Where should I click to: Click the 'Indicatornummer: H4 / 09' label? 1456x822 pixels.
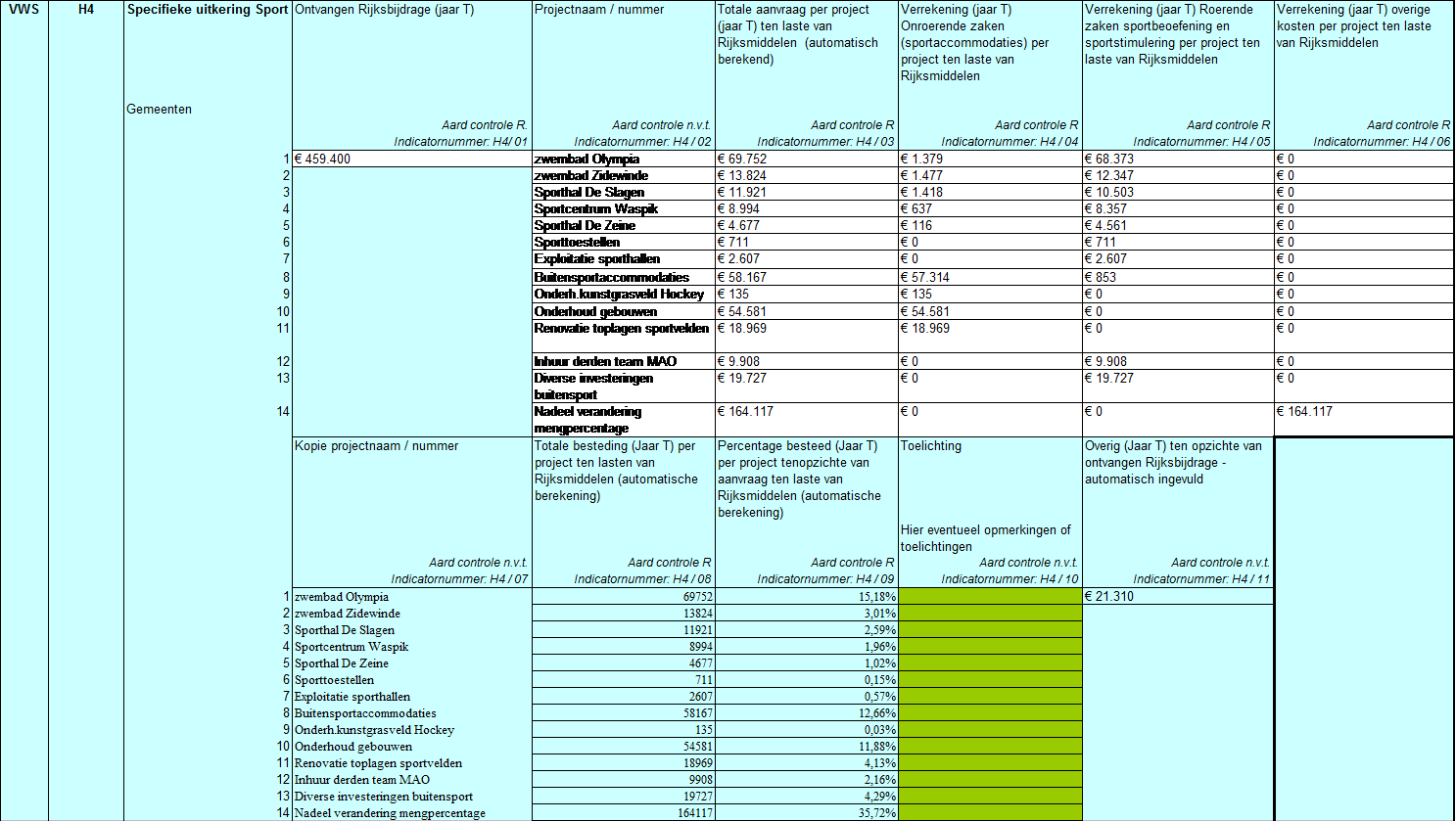pos(826,579)
